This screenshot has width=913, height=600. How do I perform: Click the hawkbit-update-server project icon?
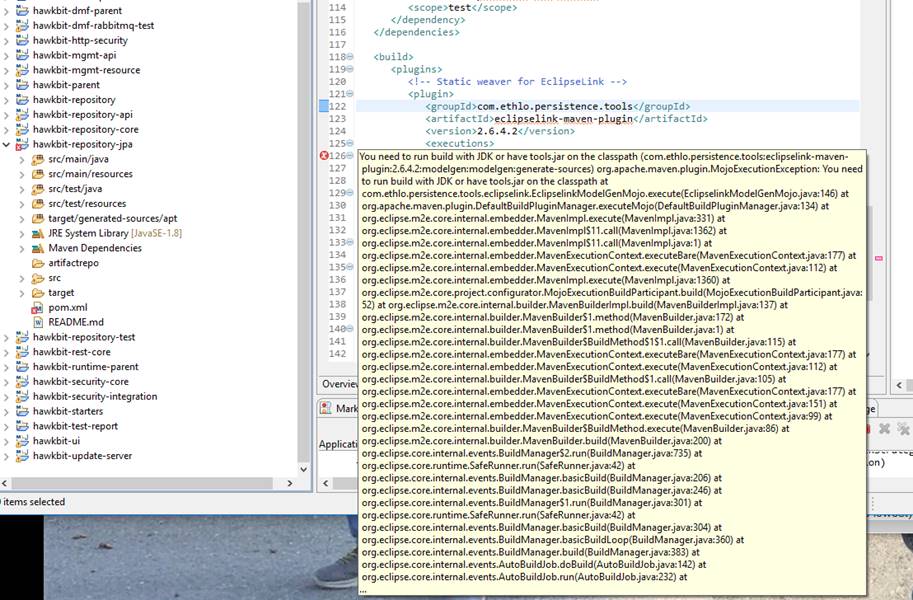(22, 456)
